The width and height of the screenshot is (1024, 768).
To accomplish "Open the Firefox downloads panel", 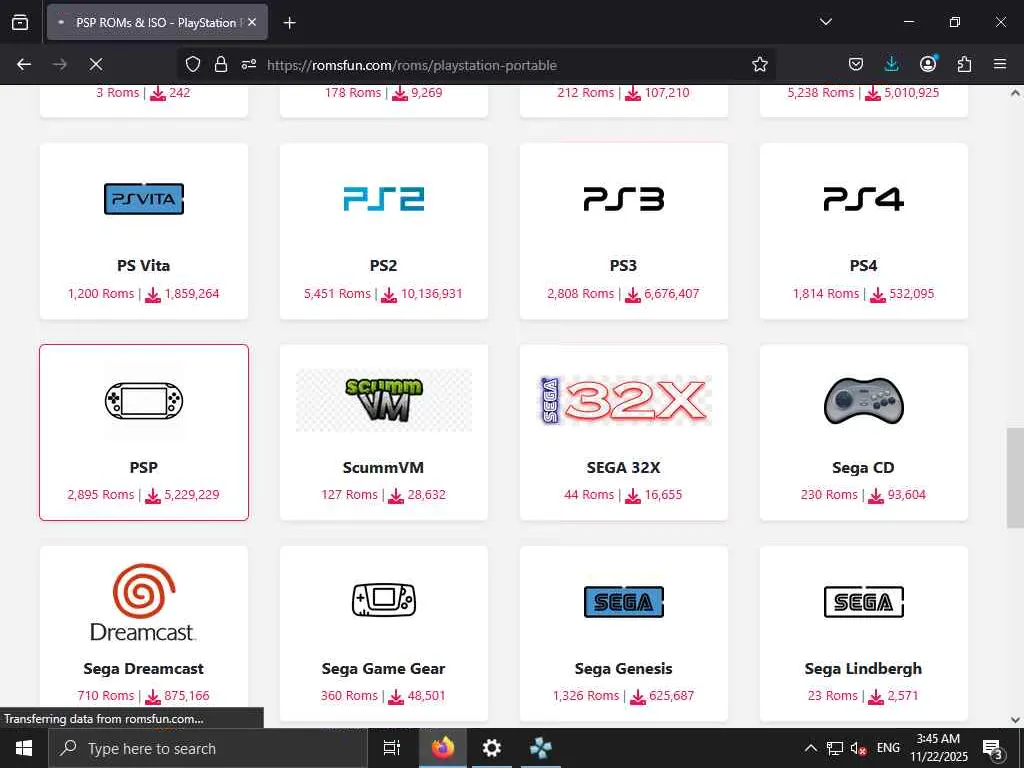I will click(891, 64).
